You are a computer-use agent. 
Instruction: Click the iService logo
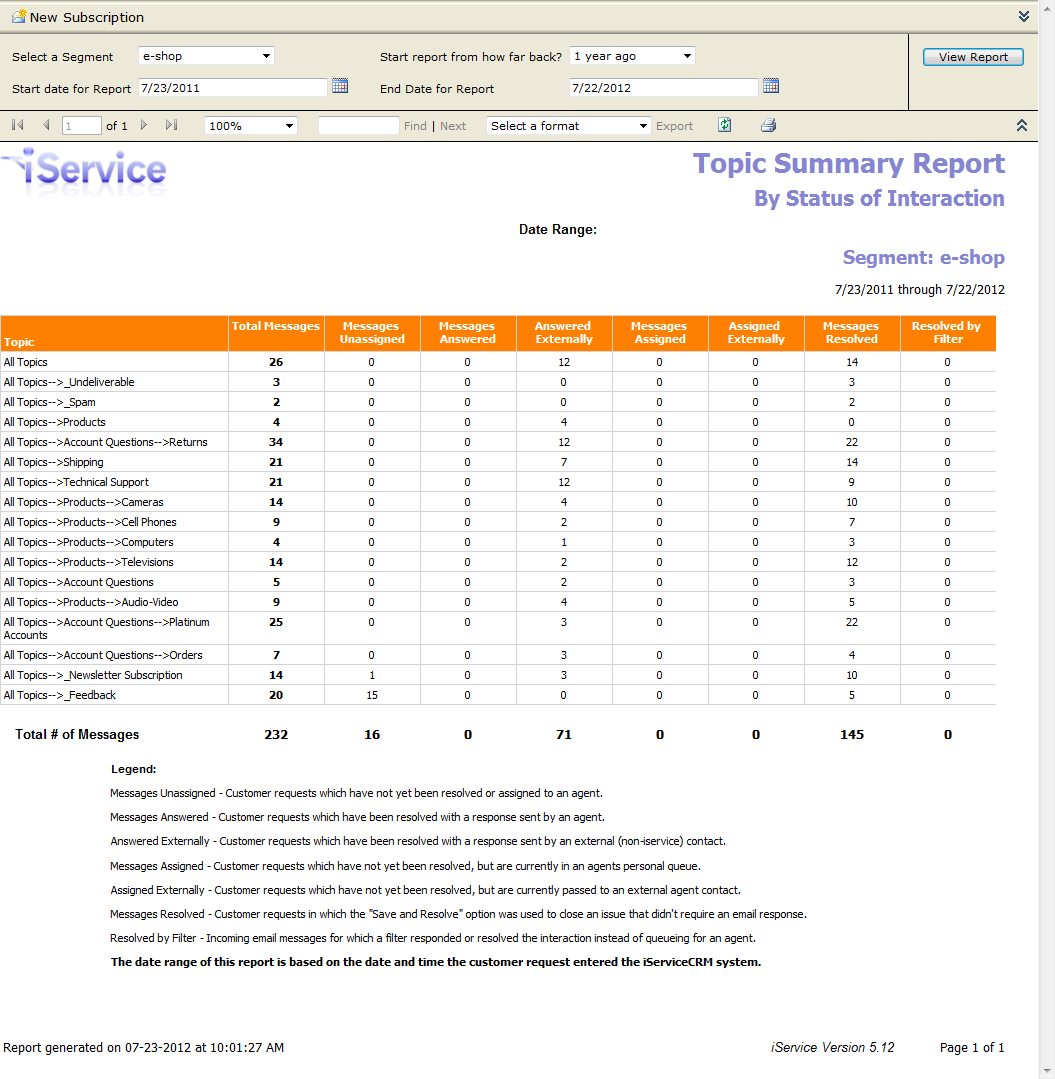(x=85, y=171)
